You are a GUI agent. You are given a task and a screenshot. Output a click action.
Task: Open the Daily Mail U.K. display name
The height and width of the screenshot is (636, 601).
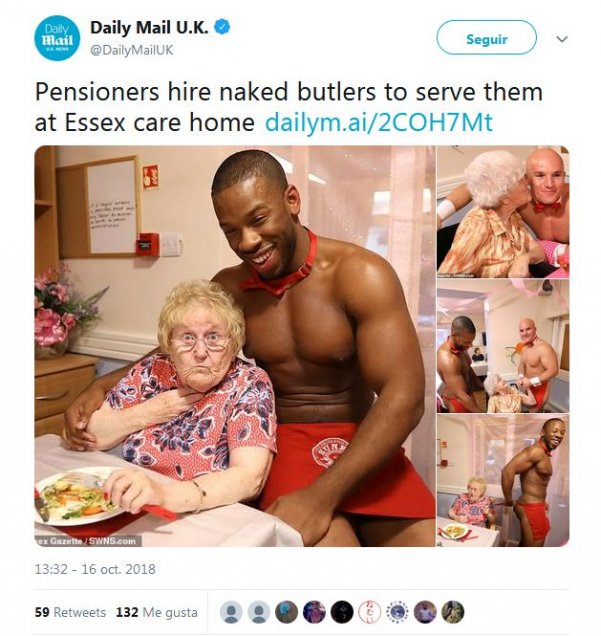(x=149, y=27)
